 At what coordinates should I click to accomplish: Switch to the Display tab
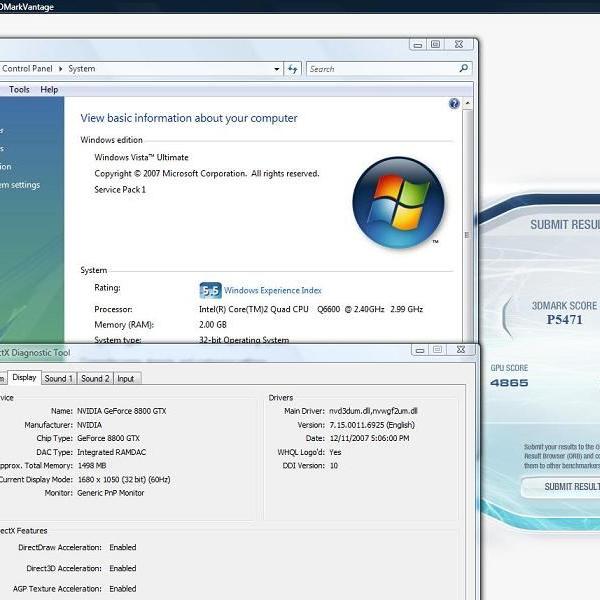(24, 378)
